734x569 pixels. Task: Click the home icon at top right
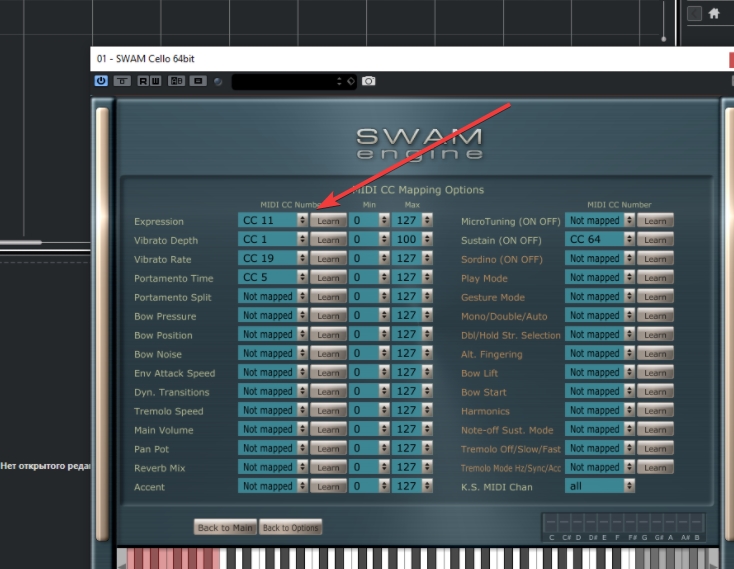click(714, 14)
